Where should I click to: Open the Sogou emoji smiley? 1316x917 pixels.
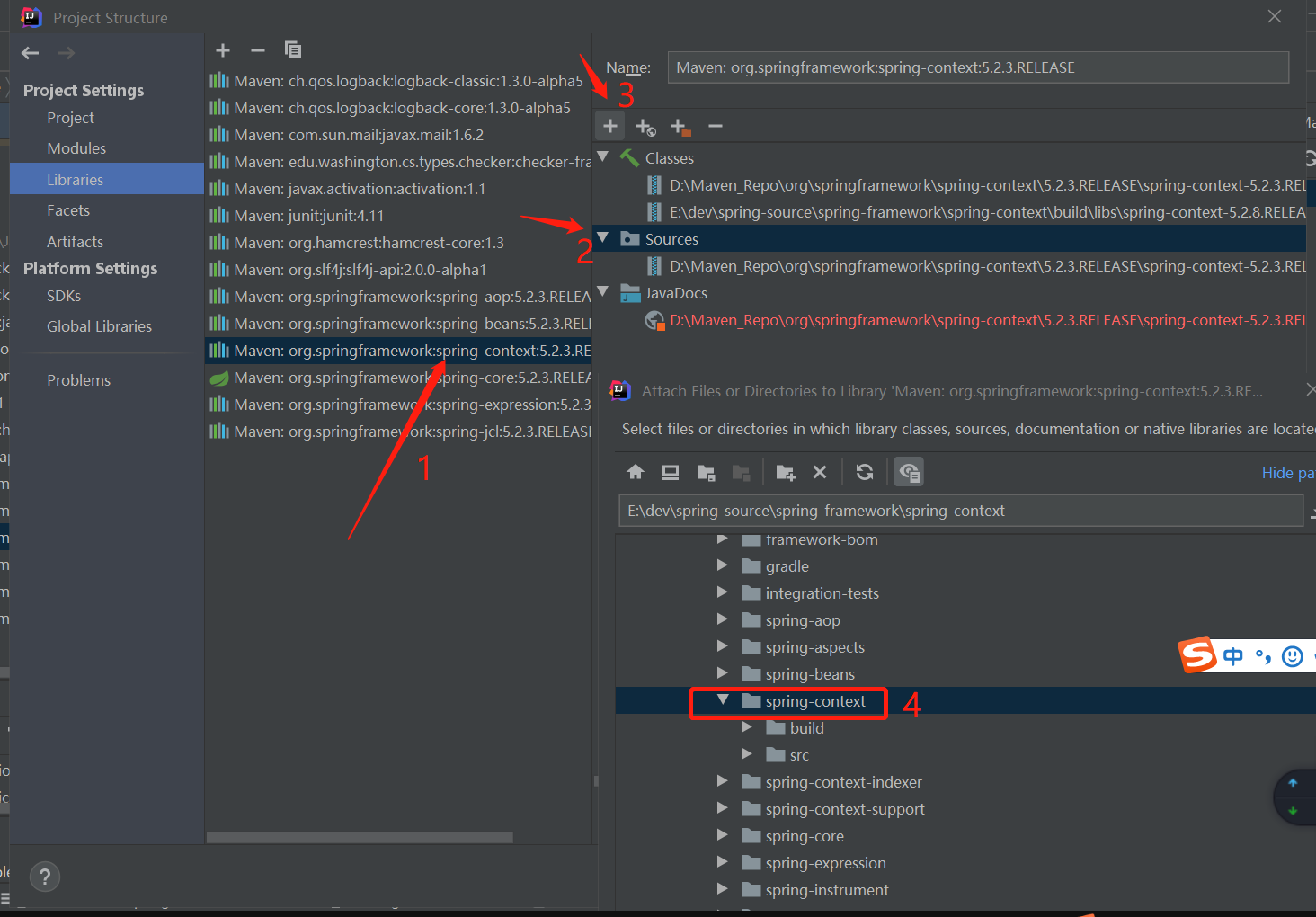1293,656
